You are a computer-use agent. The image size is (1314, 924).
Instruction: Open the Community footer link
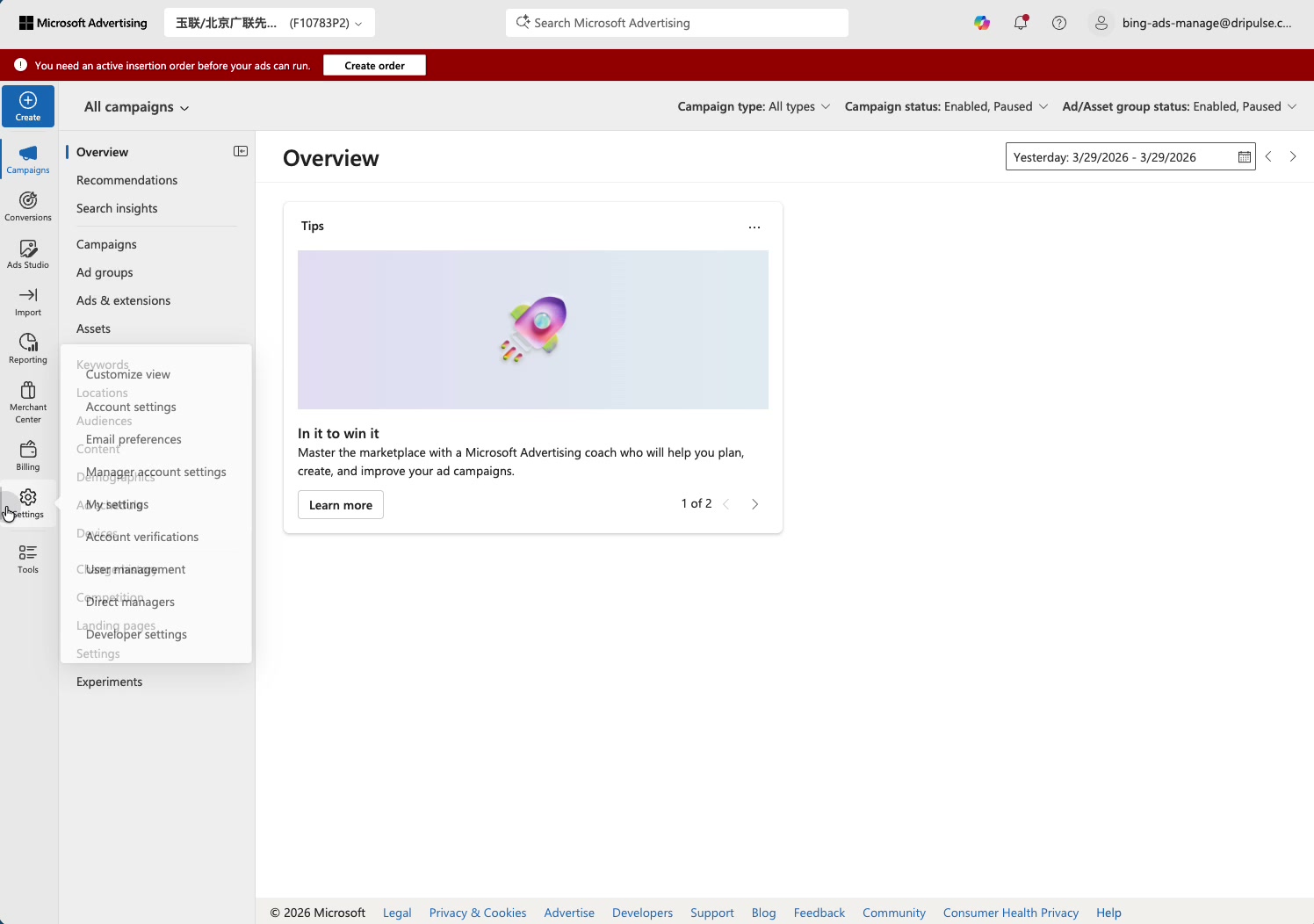[894, 913]
